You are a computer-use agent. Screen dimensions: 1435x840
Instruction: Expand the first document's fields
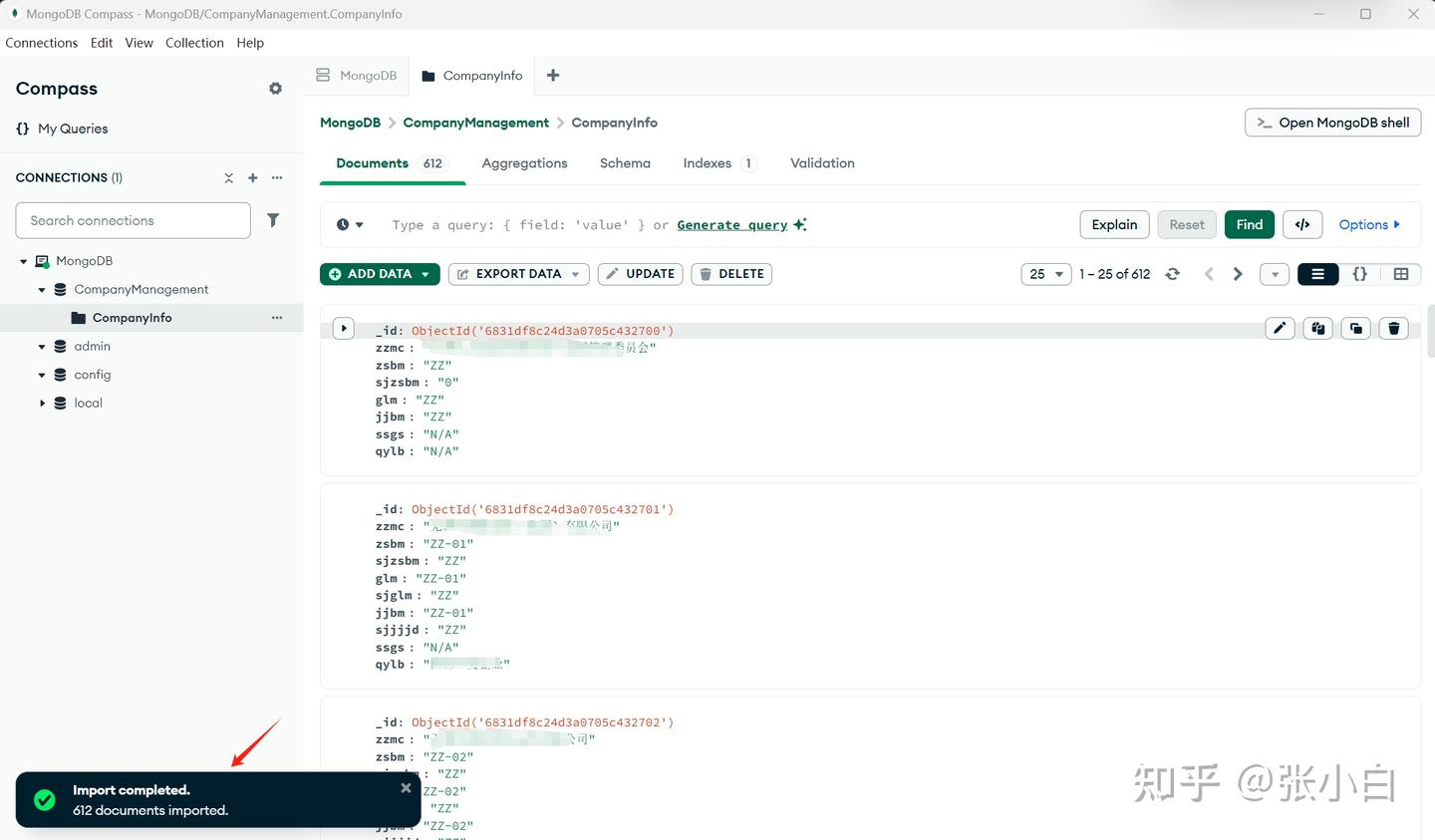coord(344,328)
